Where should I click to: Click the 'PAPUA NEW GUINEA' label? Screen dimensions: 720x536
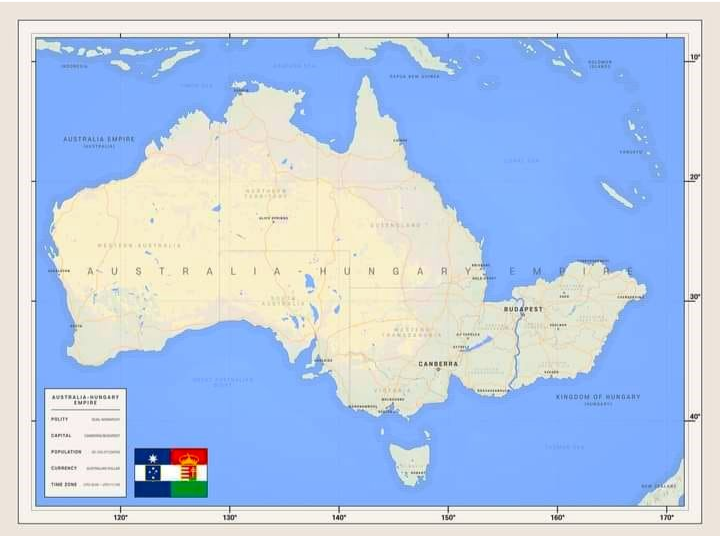pyautogui.click(x=414, y=76)
